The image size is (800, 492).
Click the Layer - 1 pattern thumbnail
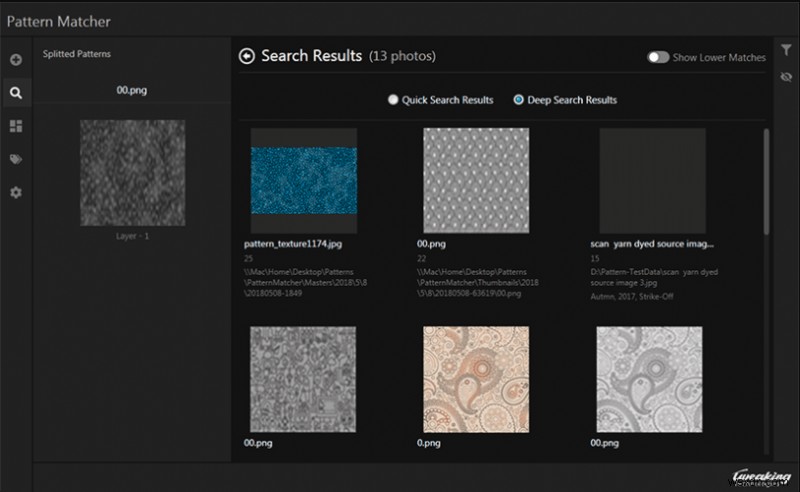(132, 173)
